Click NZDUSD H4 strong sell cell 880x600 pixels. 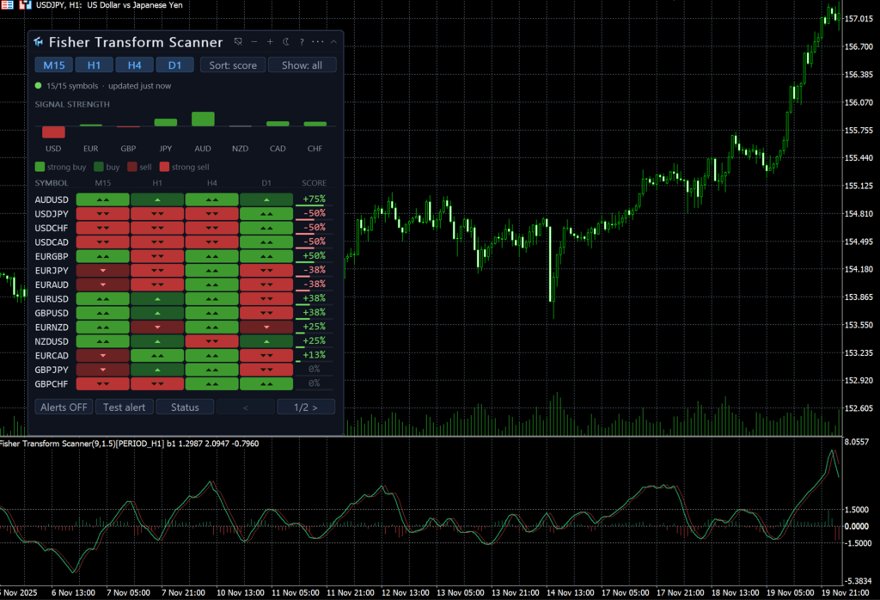click(x=212, y=341)
